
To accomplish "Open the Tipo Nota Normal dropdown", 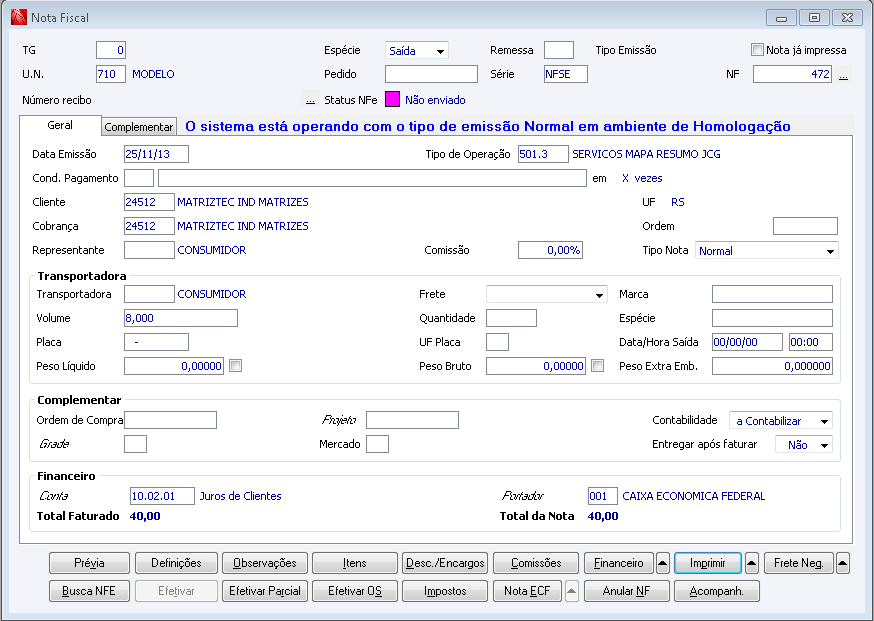I will pos(766,250).
